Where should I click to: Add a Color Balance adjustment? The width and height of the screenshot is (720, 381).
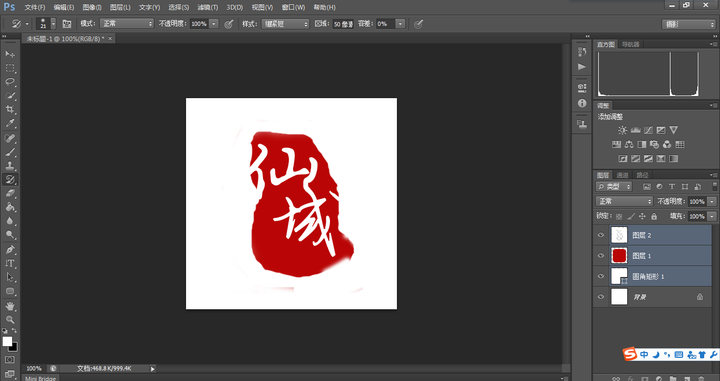[x=629, y=145]
